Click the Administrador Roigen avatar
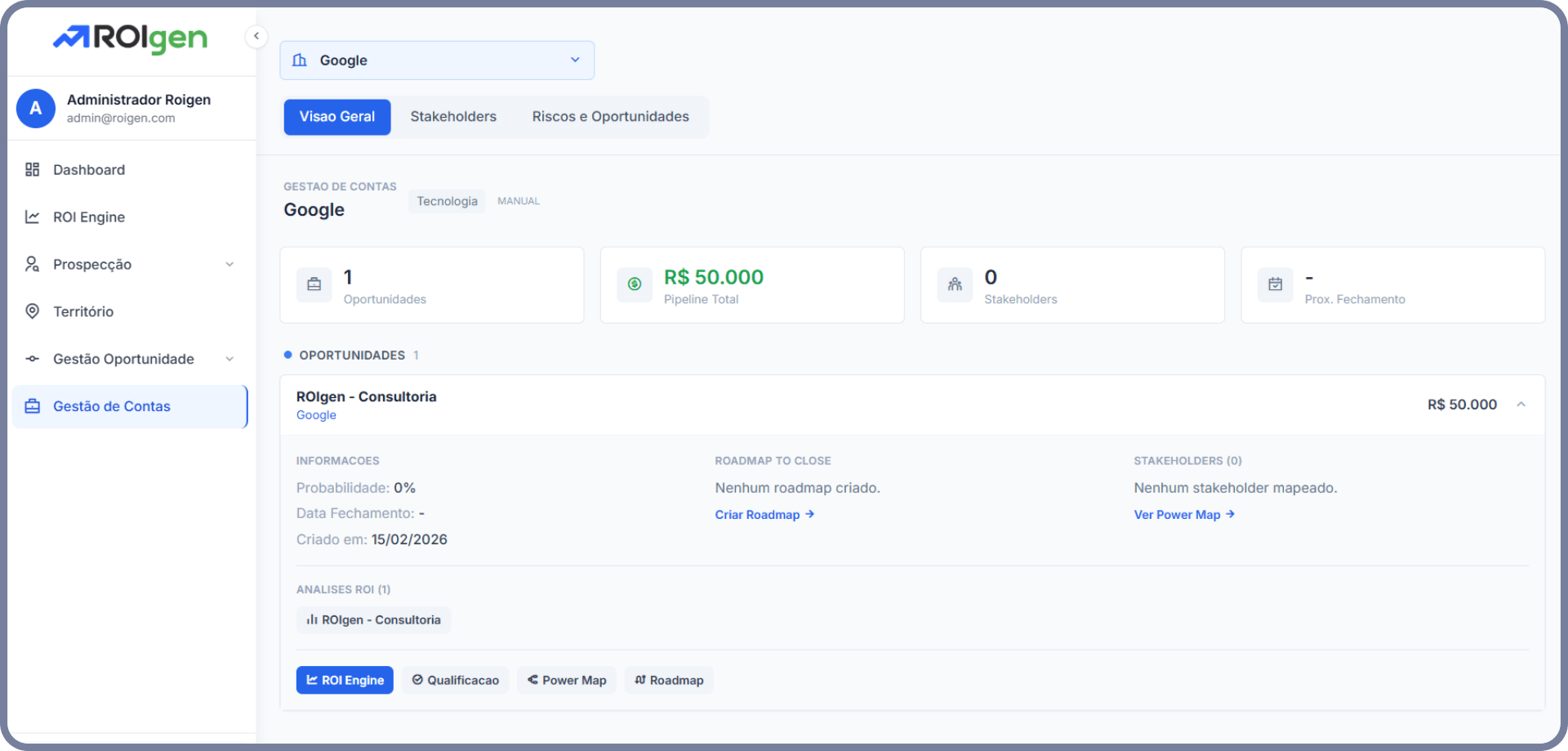This screenshot has height=751, width=1568. pyautogui.click(x=36, y=109)
